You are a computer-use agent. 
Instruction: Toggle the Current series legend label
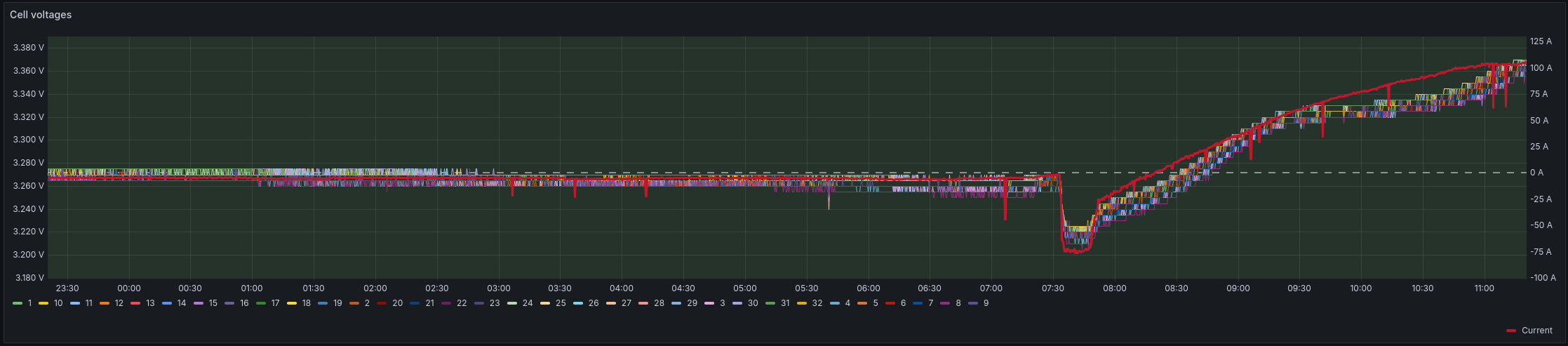click(1539, 331)
